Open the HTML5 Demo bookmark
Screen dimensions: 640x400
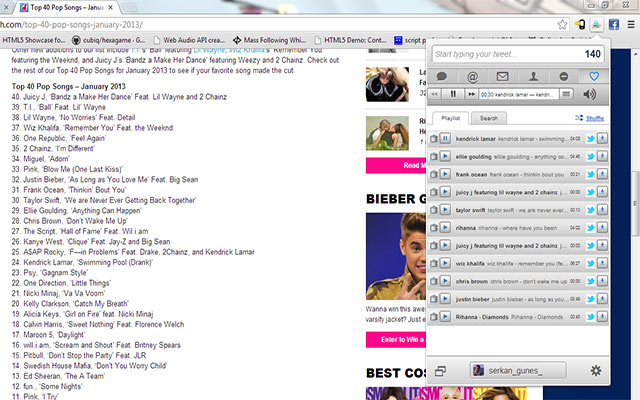tap(351, 40)
